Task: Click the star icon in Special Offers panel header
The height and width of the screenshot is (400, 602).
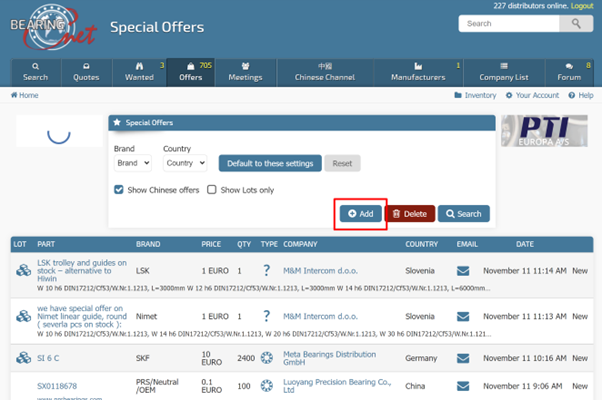Action: tap(117, 122)
